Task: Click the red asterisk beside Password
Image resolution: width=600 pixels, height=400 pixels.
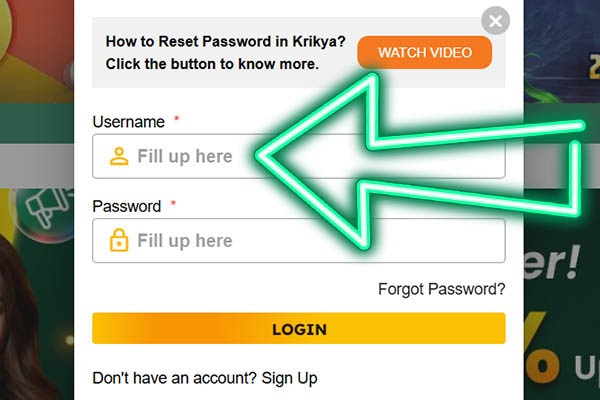Action: [x=173, y=204]
